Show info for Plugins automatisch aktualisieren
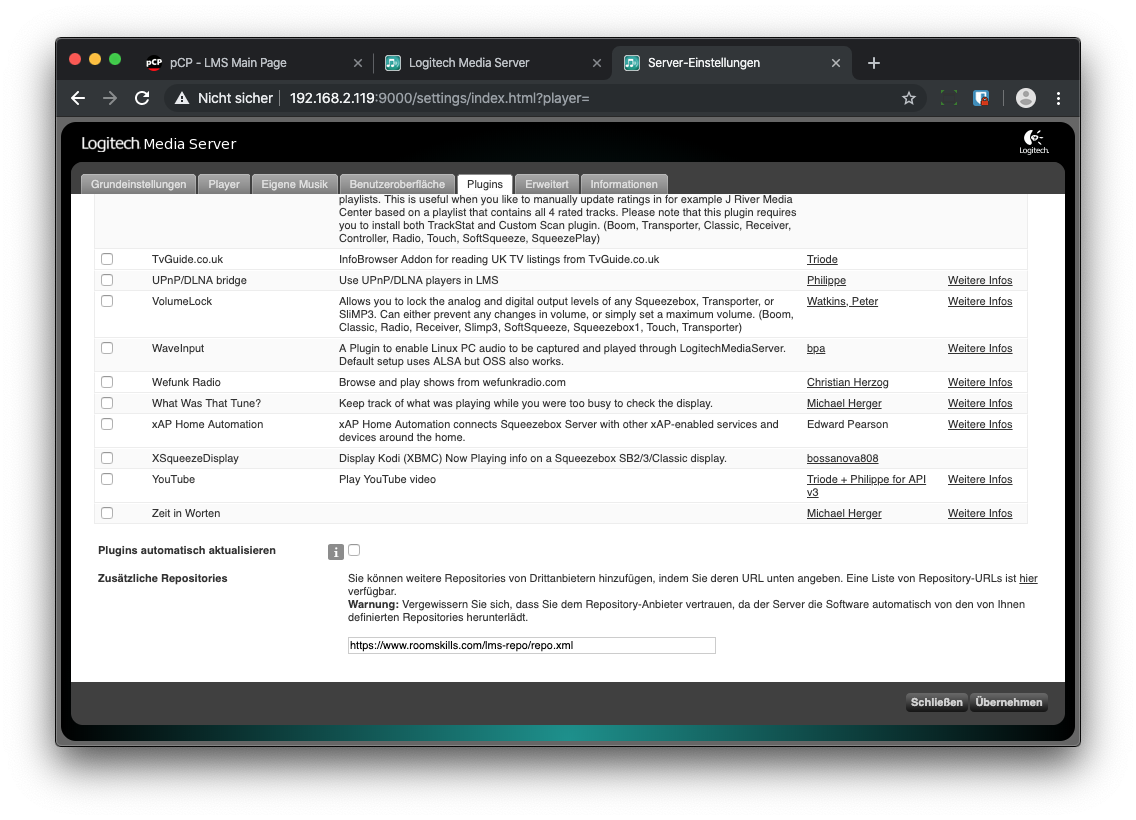Viewport: 1136px width, 820px height. (x=335, y=552)
